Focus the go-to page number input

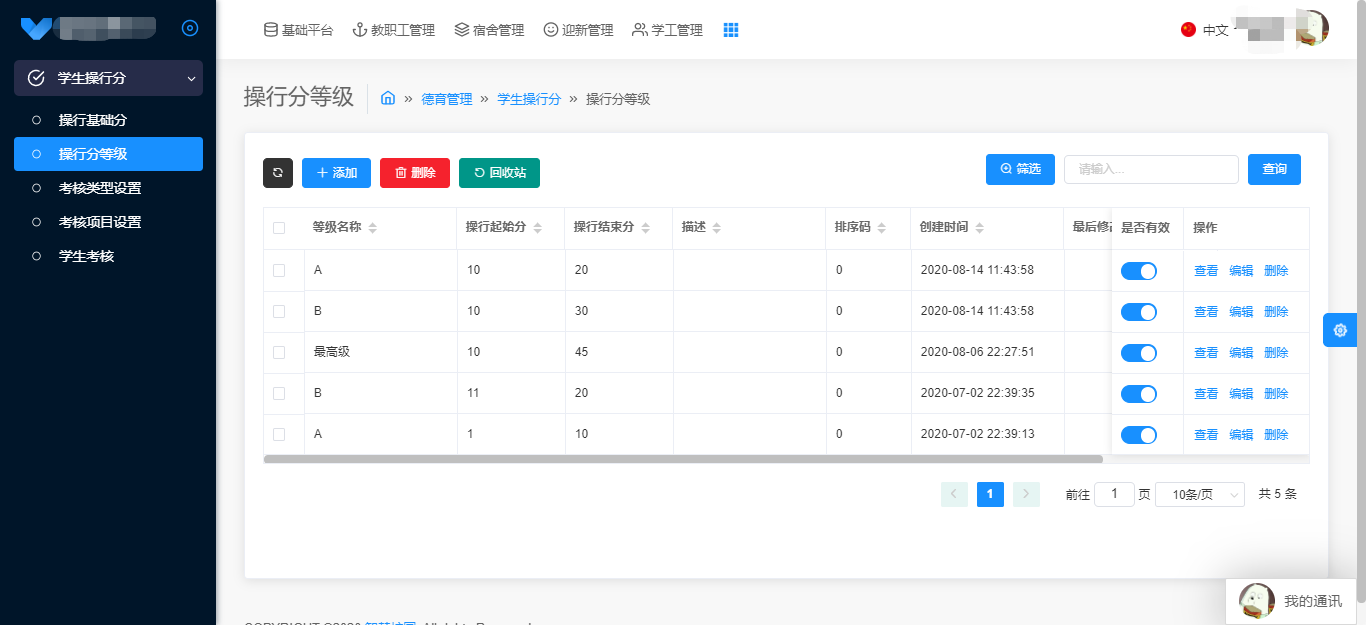tap(1114, 494)
